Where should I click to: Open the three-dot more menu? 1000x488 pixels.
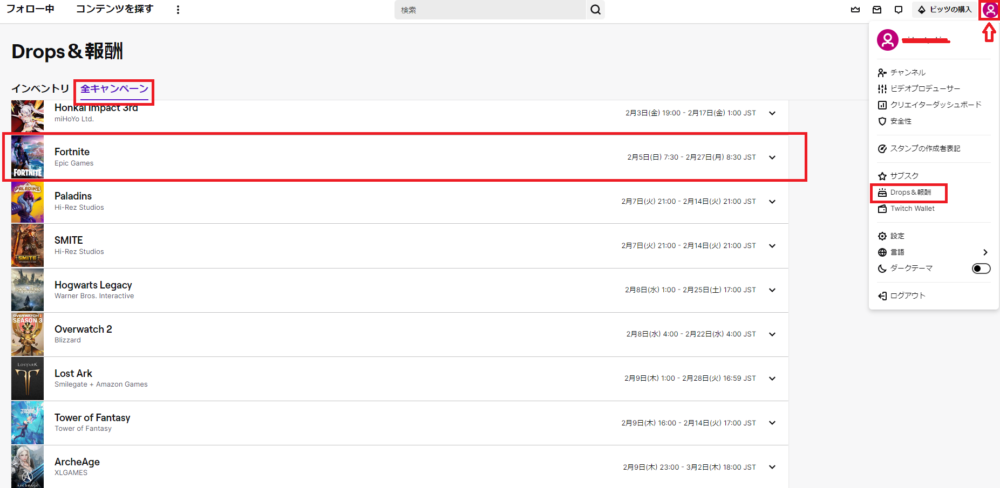click(178, 10)
